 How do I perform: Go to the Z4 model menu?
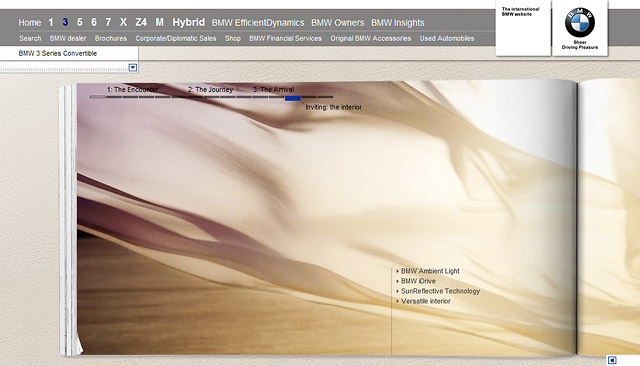coord(141,22)
